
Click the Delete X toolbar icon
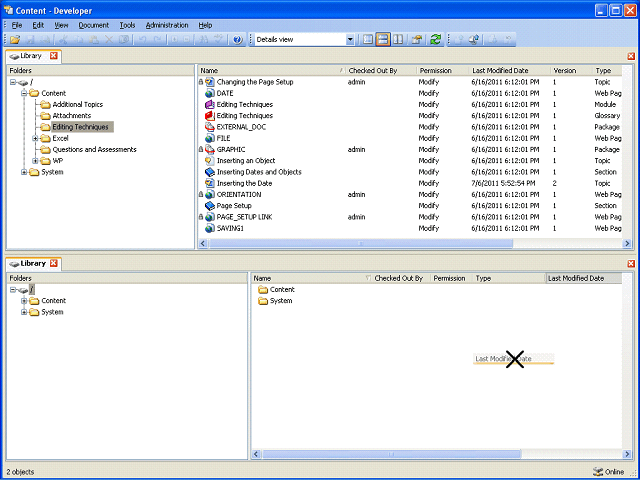click(x=109, y=40)
